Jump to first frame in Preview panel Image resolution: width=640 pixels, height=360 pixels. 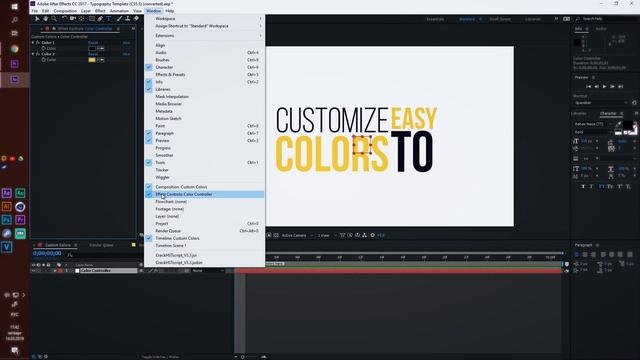coord(588,87)
